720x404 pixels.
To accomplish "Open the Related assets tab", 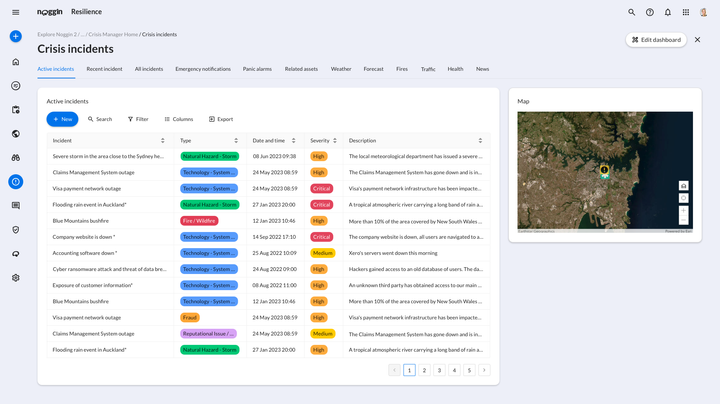I will (x=301, y=69).
